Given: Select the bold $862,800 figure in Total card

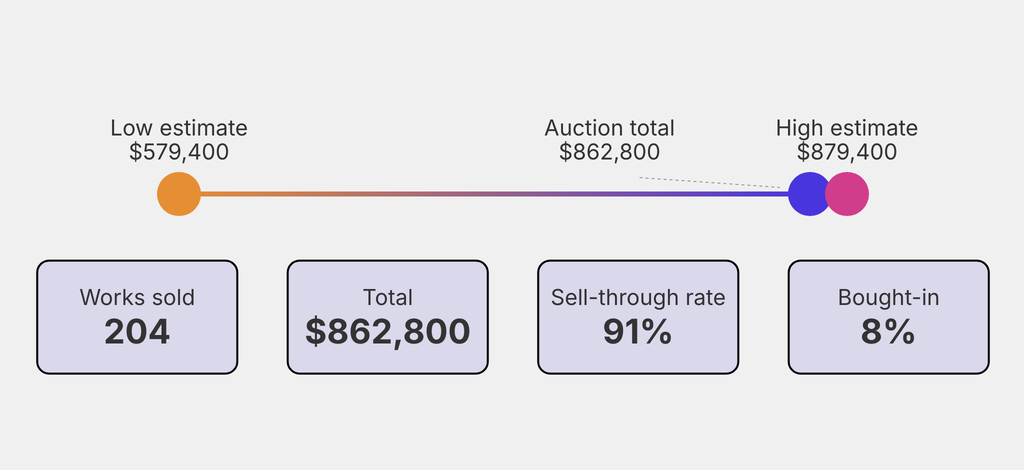Looking at the screenshot, I should point(388,331).
